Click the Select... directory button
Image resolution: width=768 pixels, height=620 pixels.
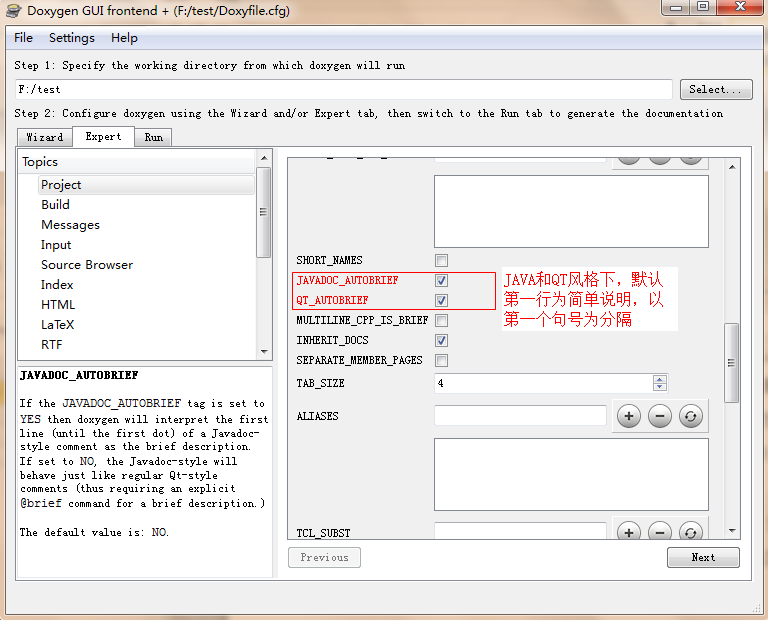(x=716, y=89)
